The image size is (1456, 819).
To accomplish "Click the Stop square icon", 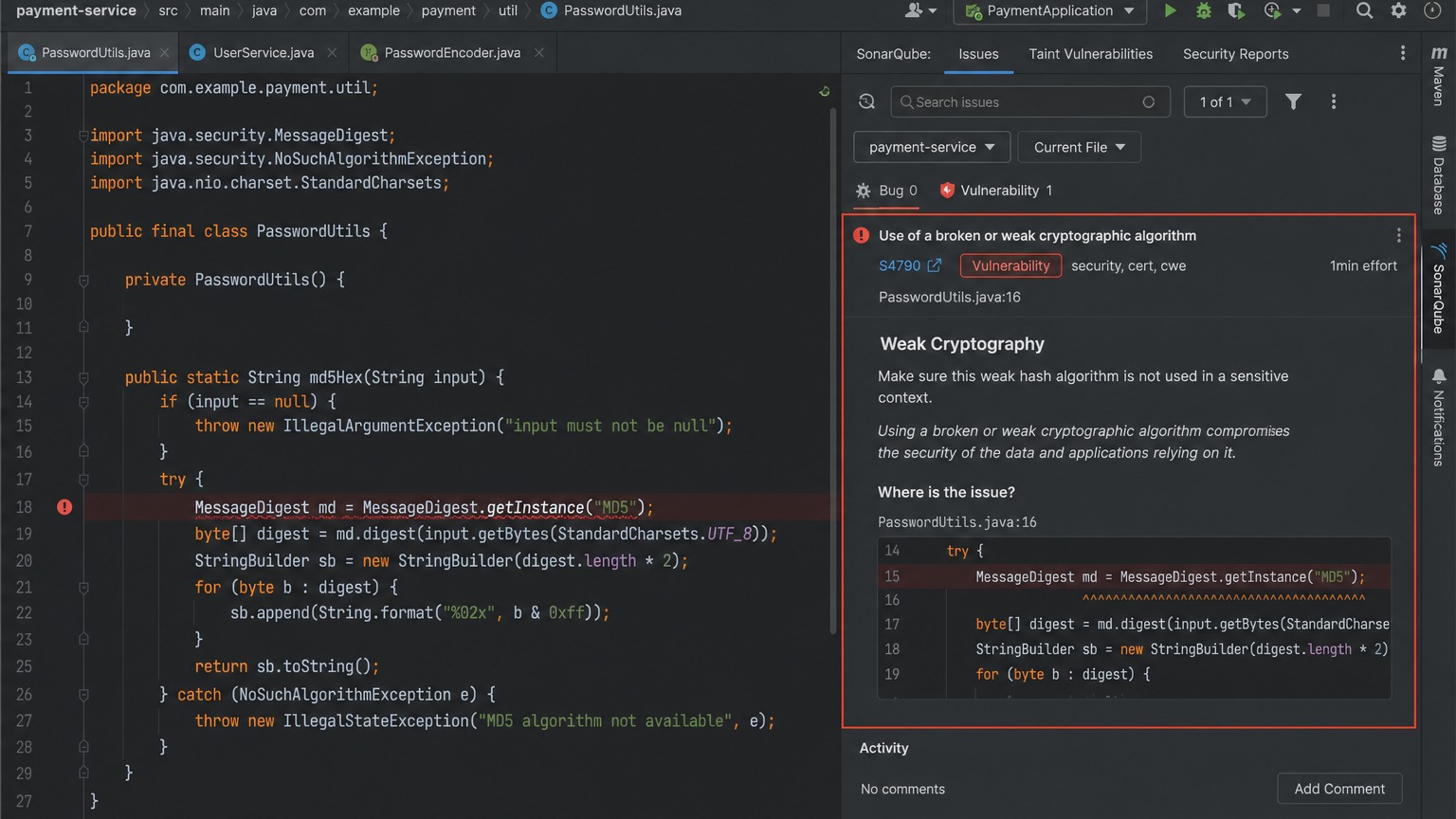I will [x=1323, y=10].
